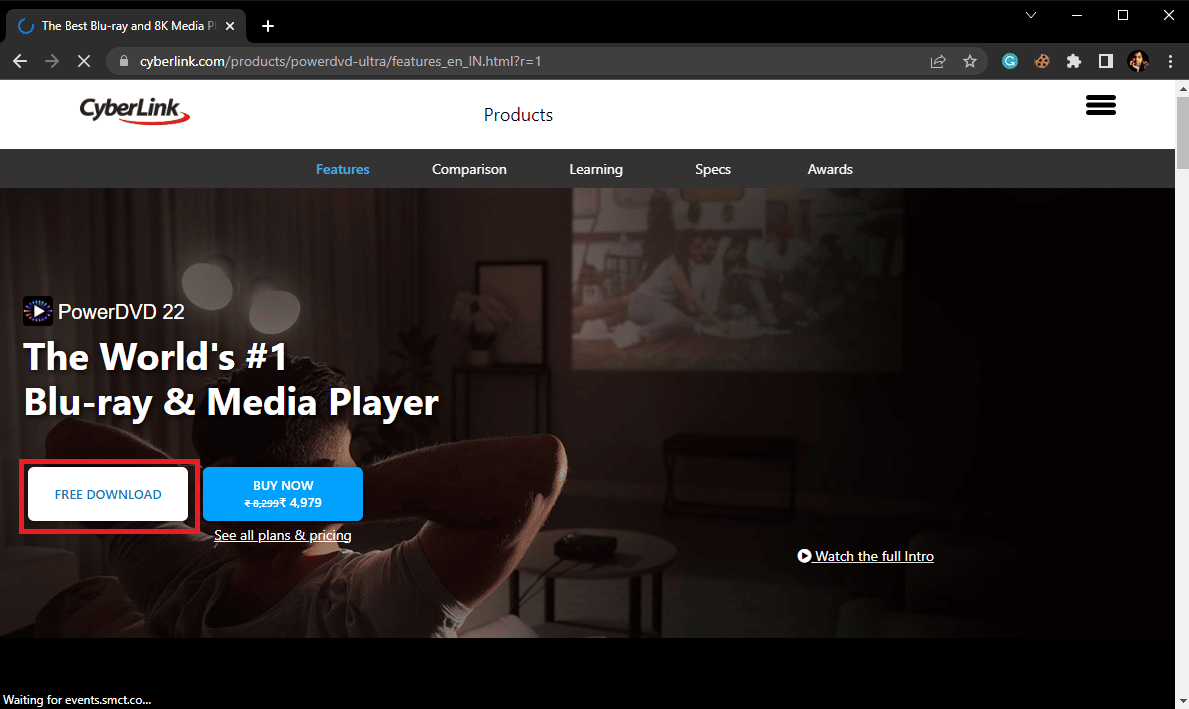Open a new browser tab
This screenshot has height=709, width=1189.
pos(268,26)
